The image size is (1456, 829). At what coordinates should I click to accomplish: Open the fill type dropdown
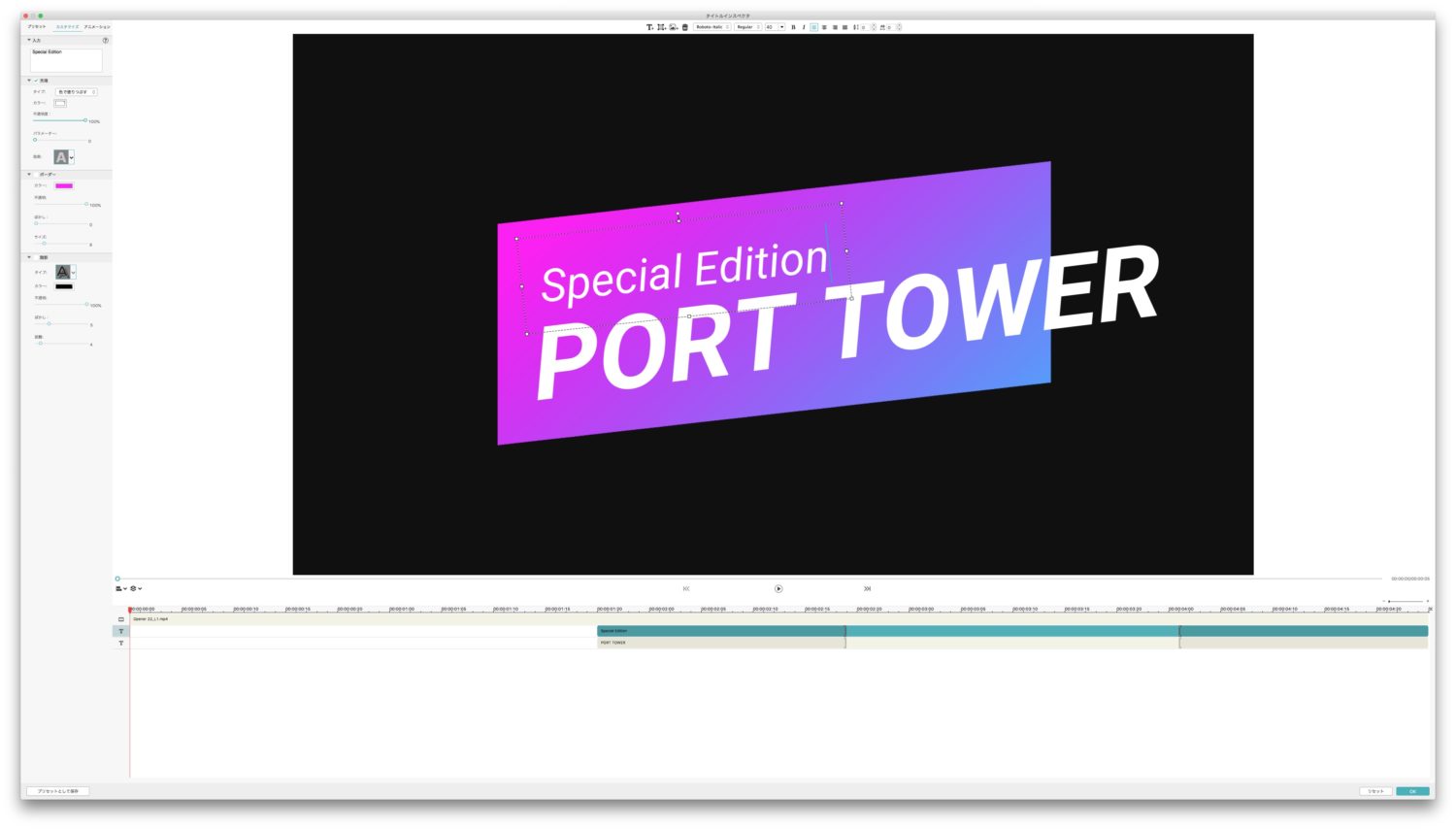(76, 91)
